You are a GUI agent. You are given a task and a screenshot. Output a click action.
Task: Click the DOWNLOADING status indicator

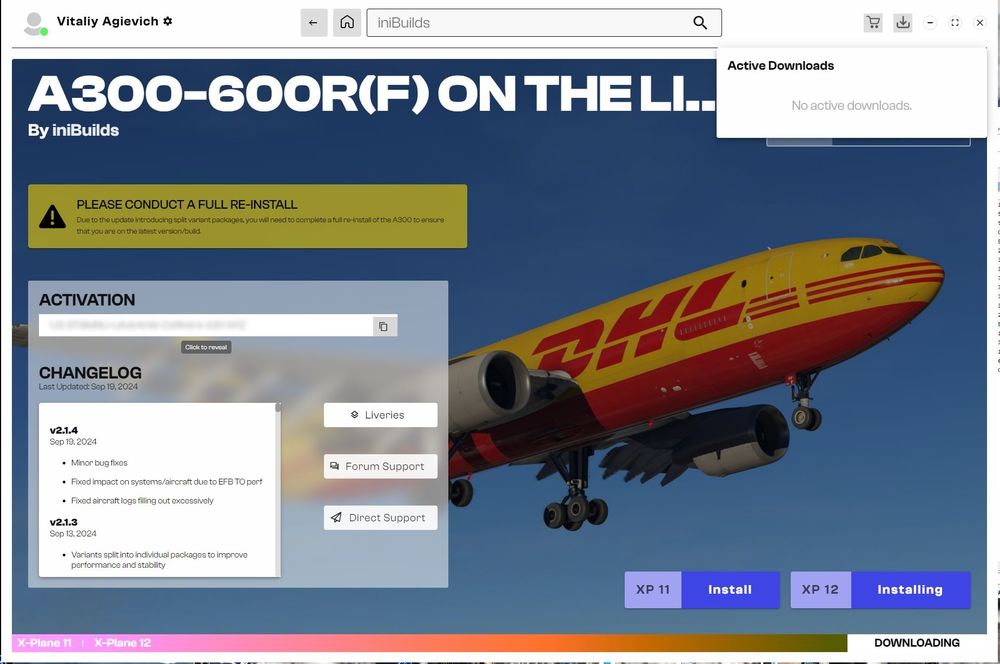tap(916, 643)
